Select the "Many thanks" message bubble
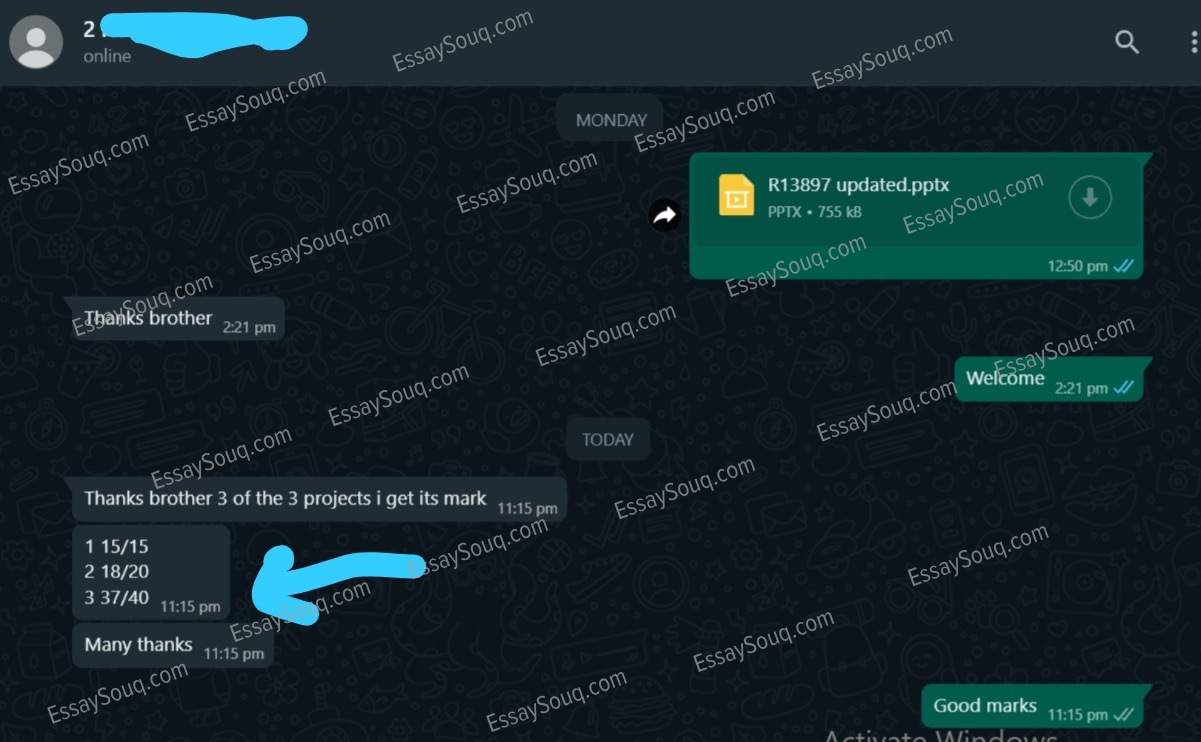 (x=172, y=646)
